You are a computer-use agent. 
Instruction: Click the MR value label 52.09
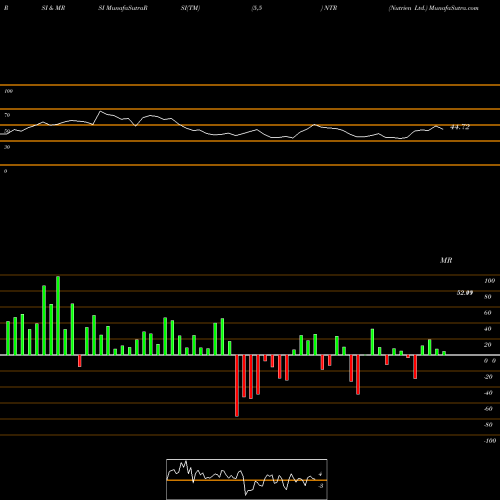tap(465, 293)
